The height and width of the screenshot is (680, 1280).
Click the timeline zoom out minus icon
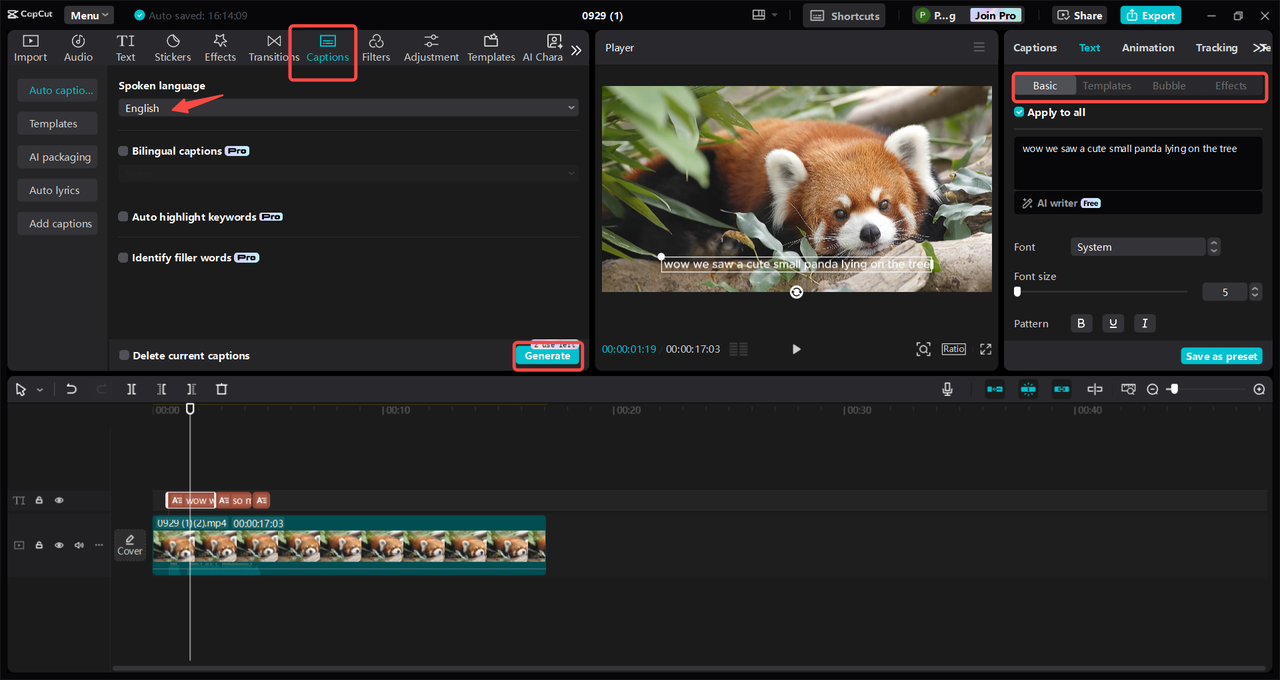coord(1153,389)
